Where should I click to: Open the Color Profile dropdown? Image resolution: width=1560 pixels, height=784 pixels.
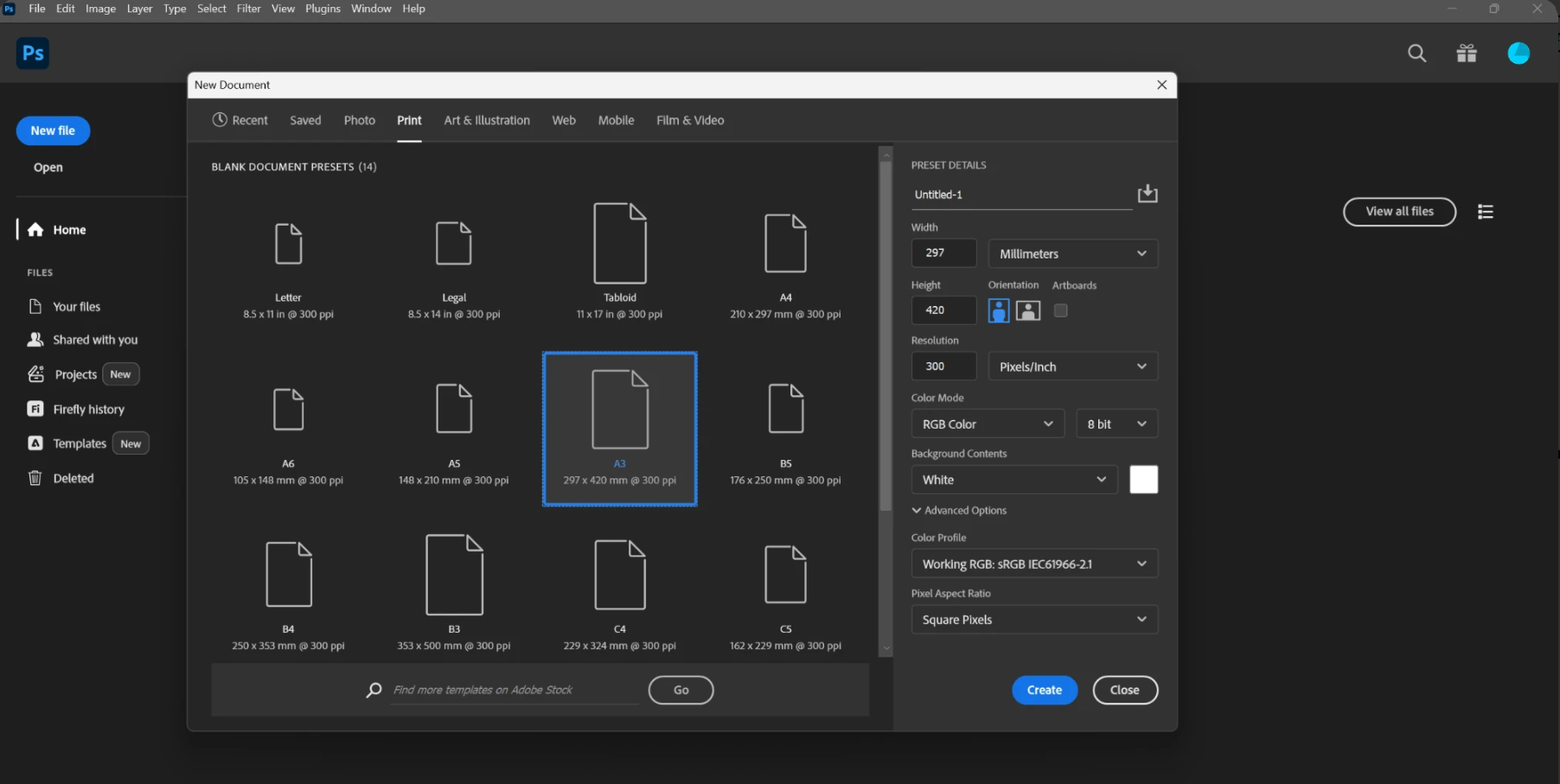[x=1034, y=564]
